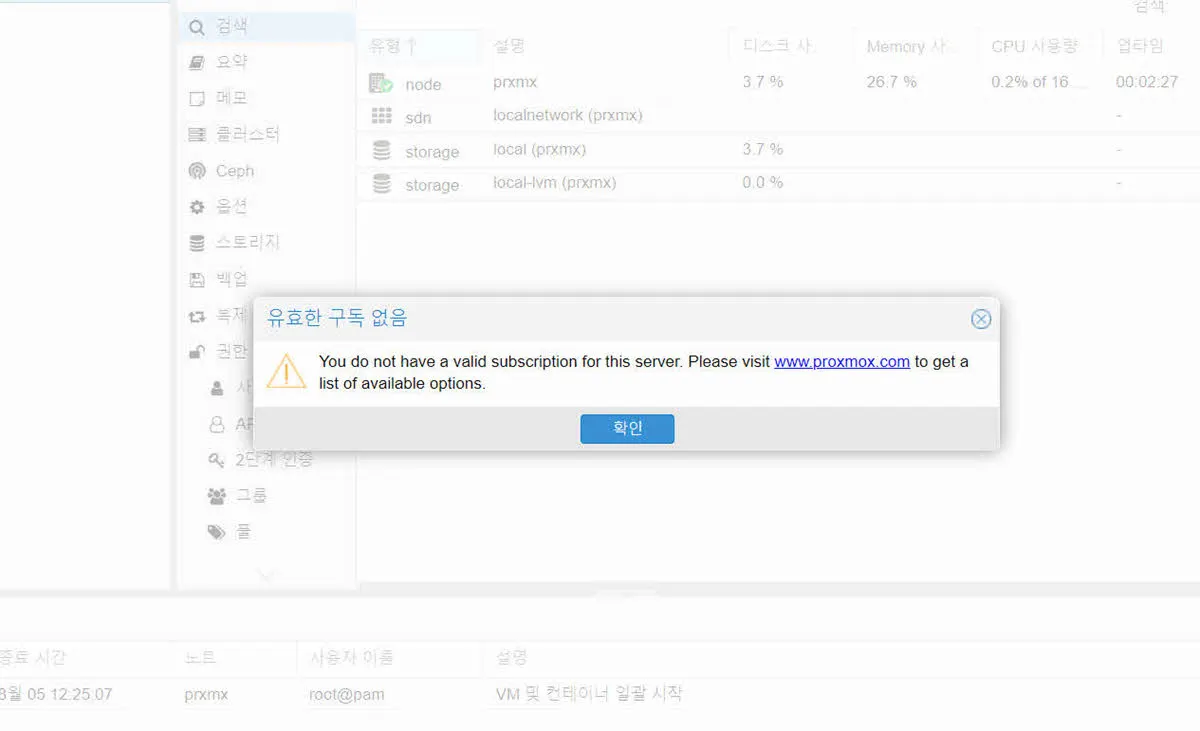The width and height of the screenshot is (1200, 731).
Task: Click the 메모 note icon
Action: point(197,99)
